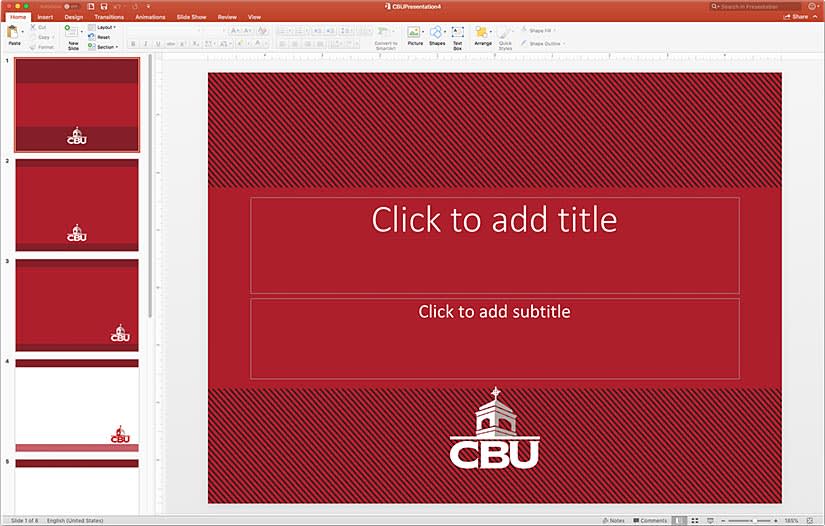The height and width of the screenshot is (526, 825).
Task: Collapse the ribbon with the chevron near Share
Action: [816, 17]
